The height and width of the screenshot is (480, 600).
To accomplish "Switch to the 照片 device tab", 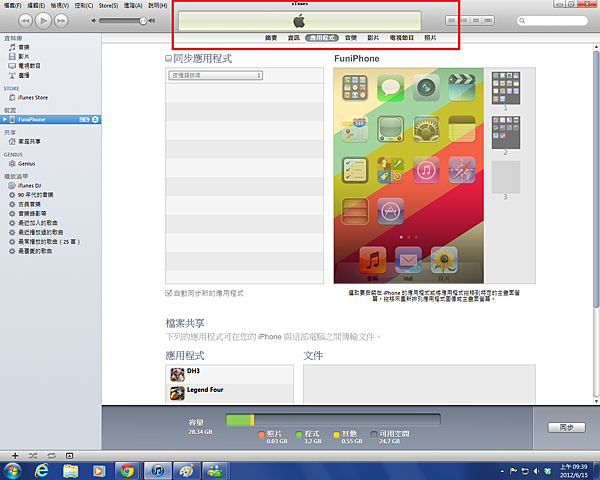I will pos(430,38).
